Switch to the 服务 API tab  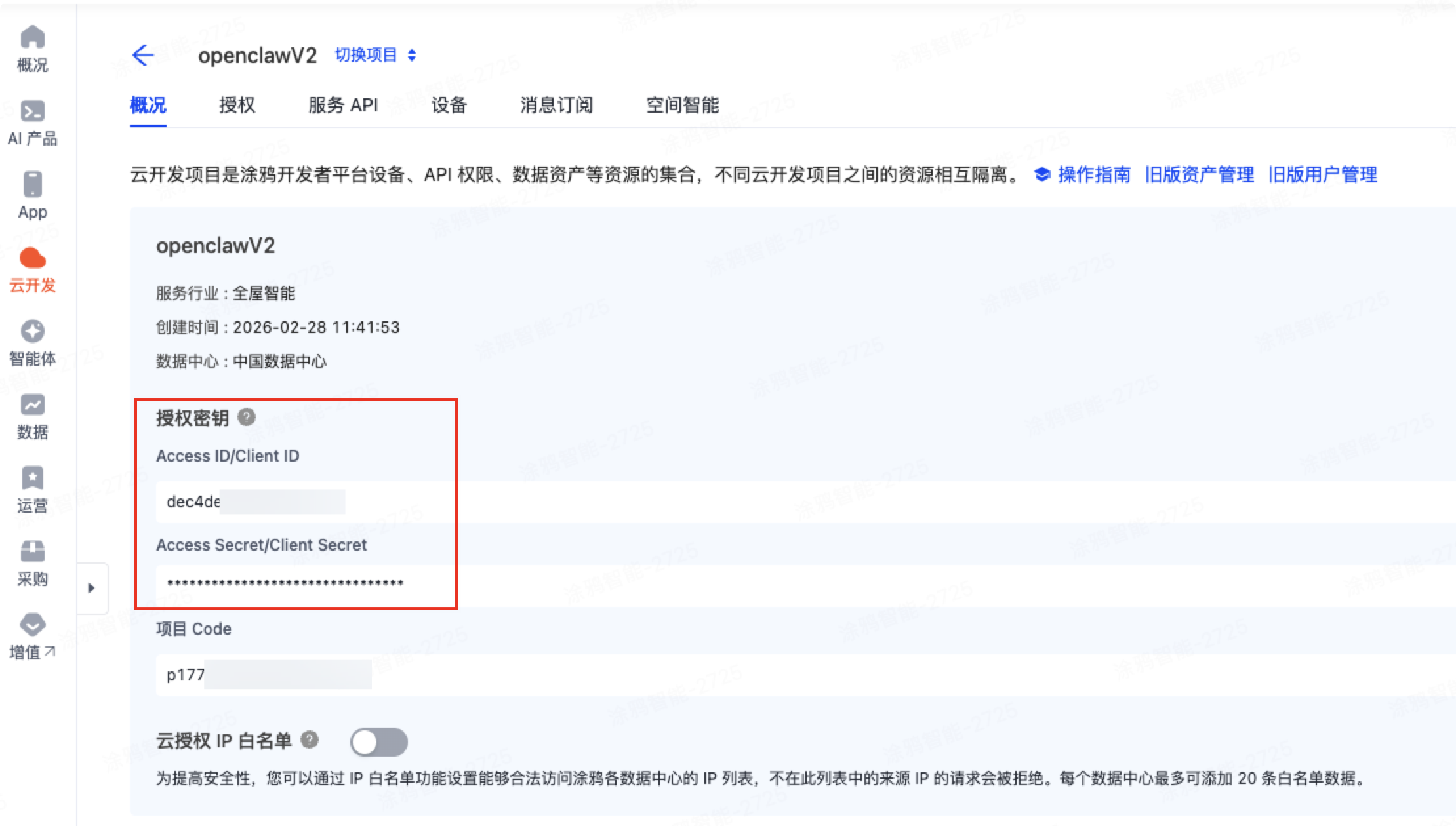(x=343, y=106)
